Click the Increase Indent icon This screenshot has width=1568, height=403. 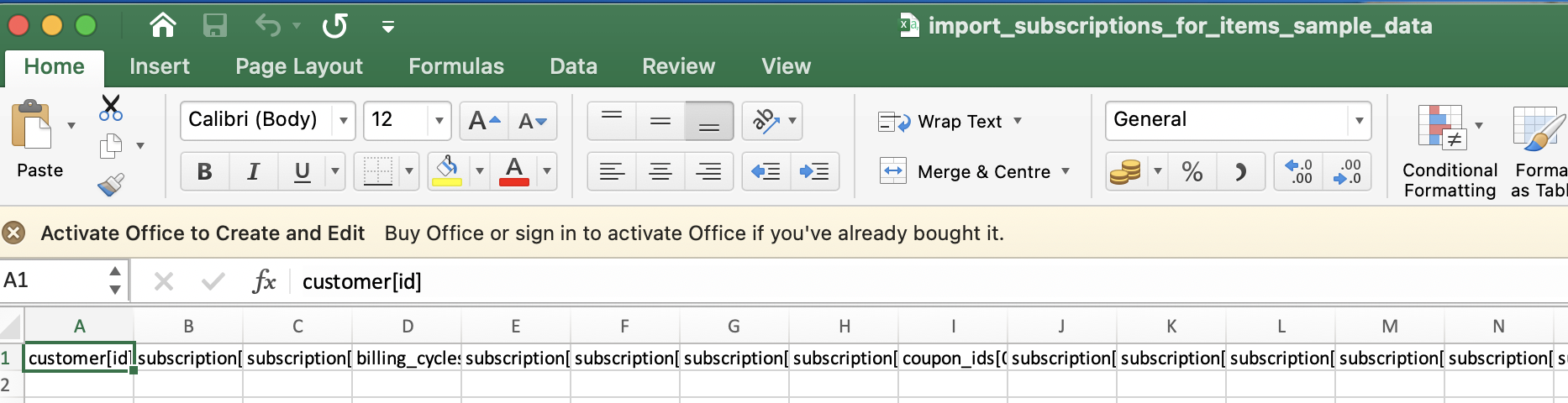pos(814,172)
